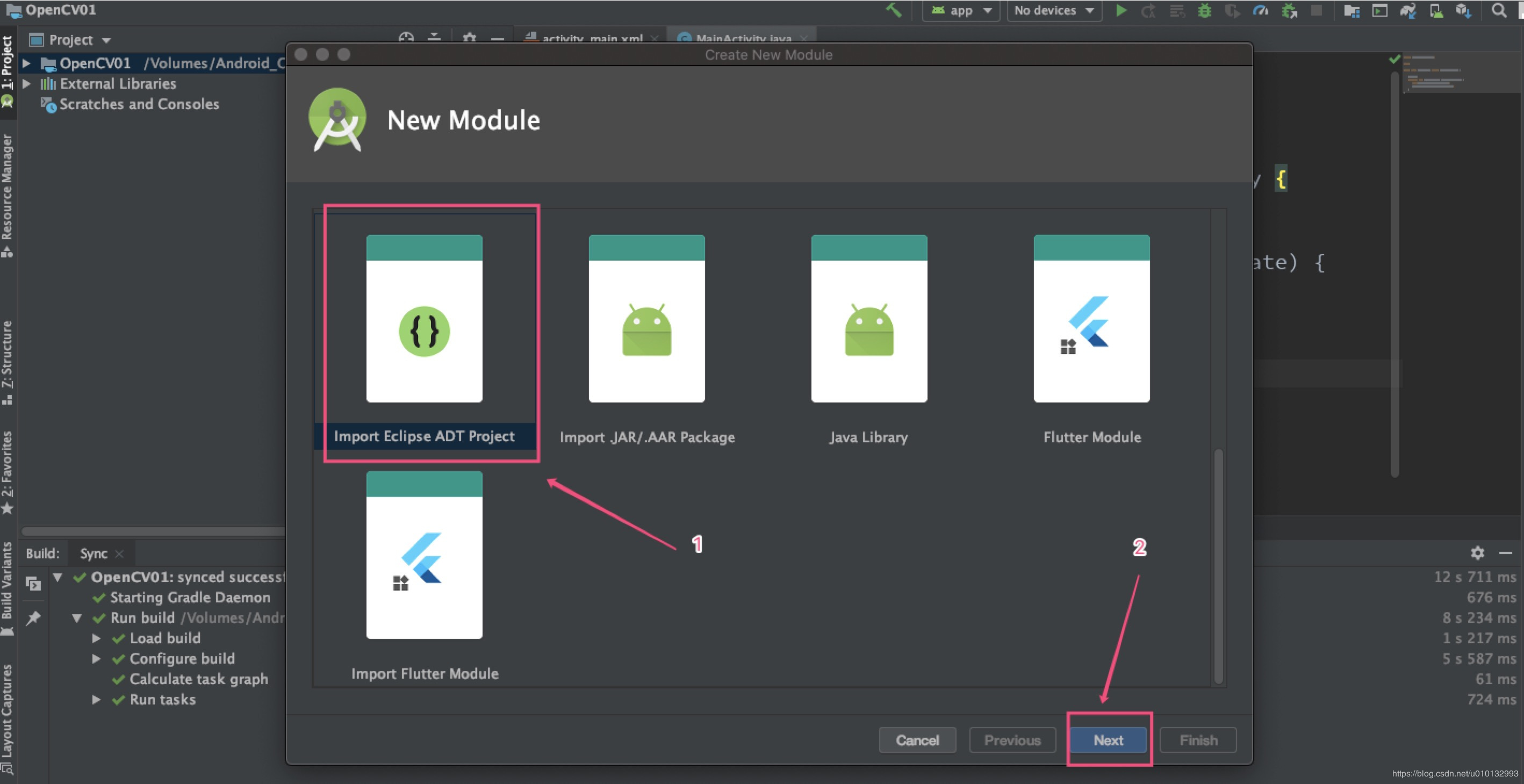Open the Layout Captures side tab

coord(8,718)
